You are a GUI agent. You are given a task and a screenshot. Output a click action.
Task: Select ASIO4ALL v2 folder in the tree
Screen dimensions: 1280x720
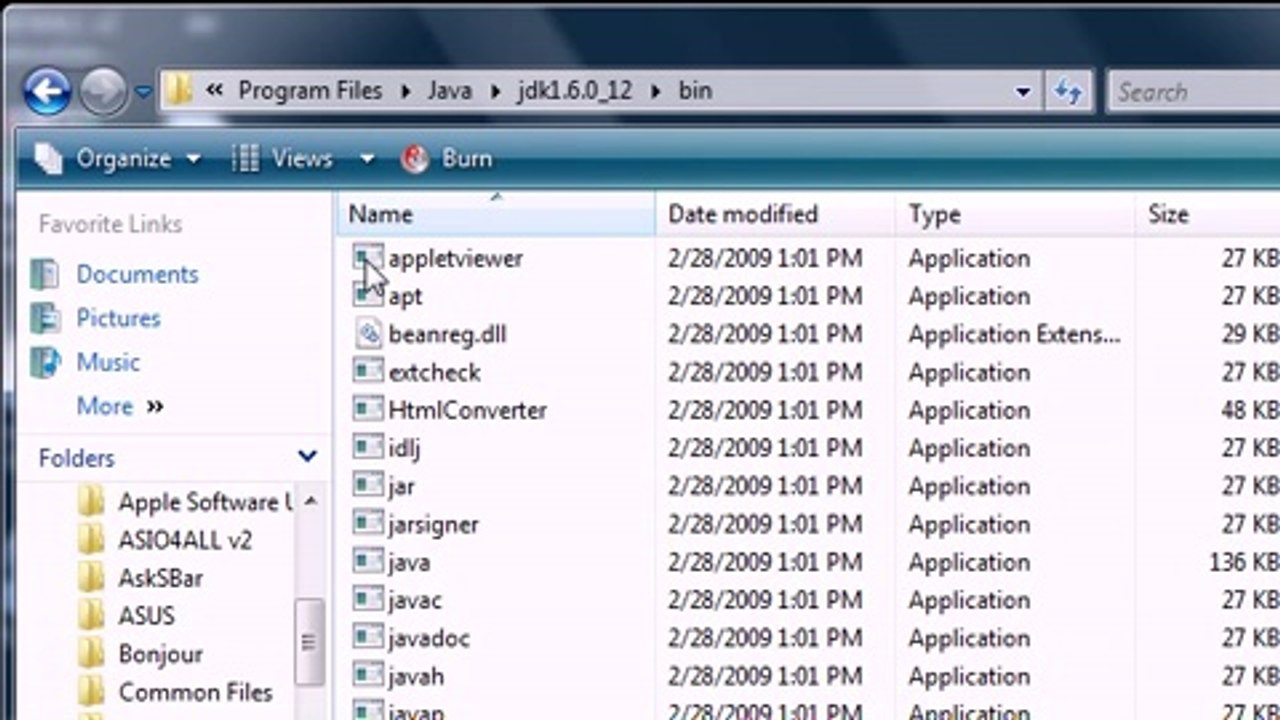185,540
